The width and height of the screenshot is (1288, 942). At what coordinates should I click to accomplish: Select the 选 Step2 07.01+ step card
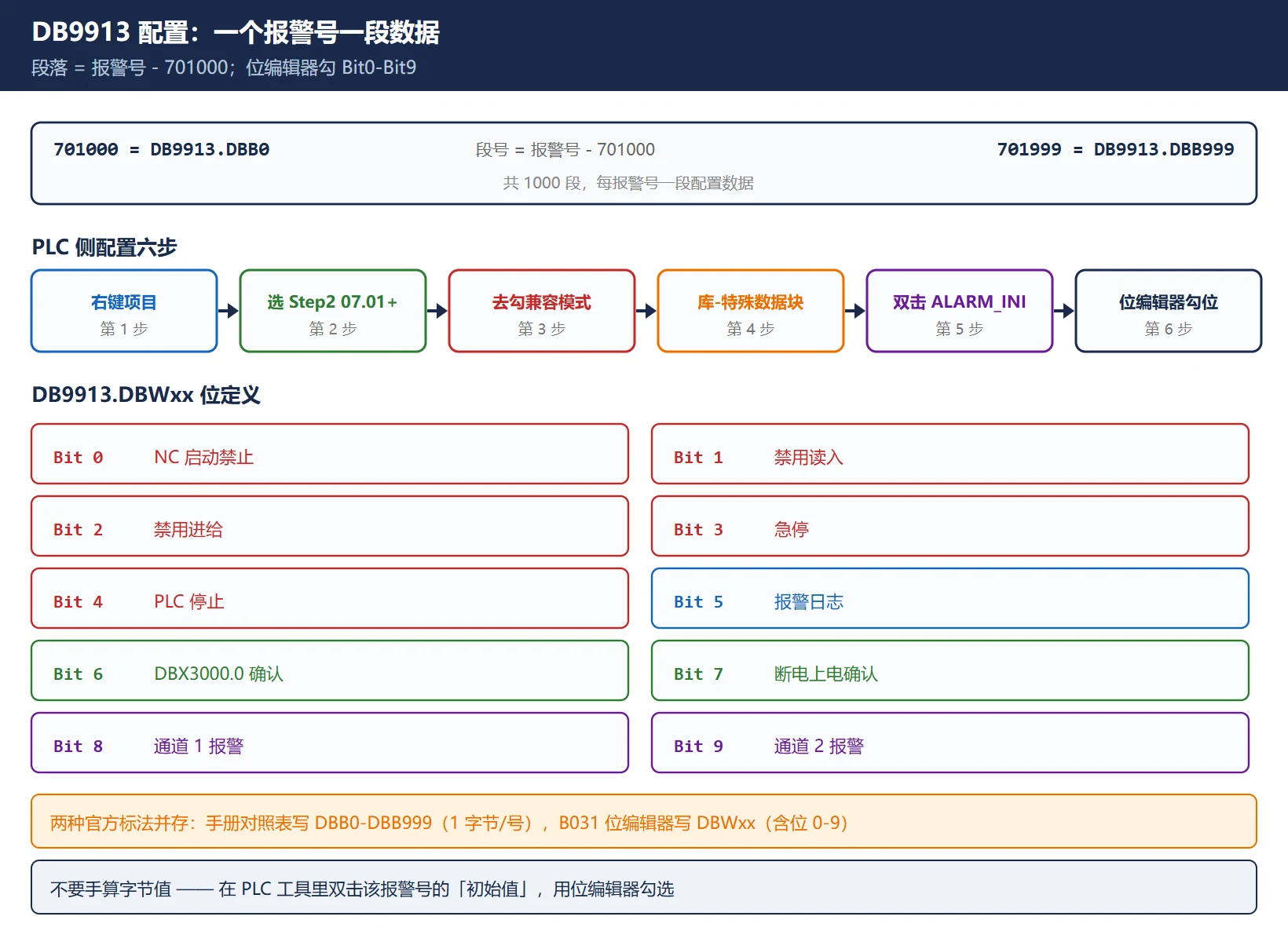coord(333,311)
